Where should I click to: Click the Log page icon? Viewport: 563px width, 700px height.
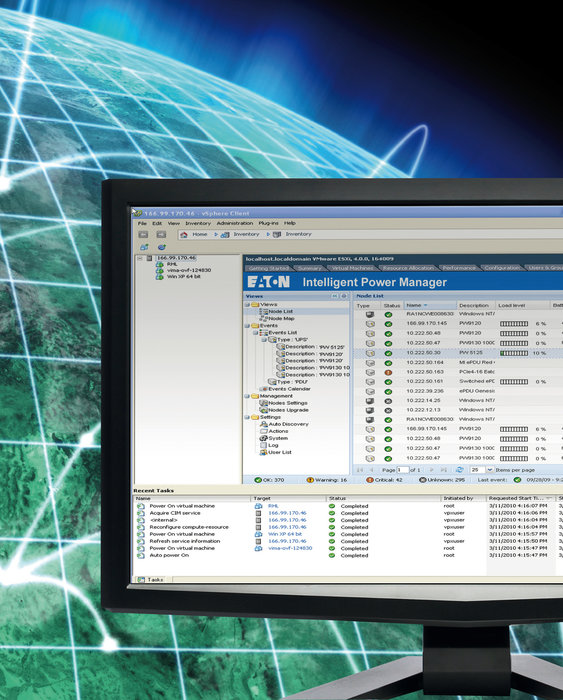point(263,445)
